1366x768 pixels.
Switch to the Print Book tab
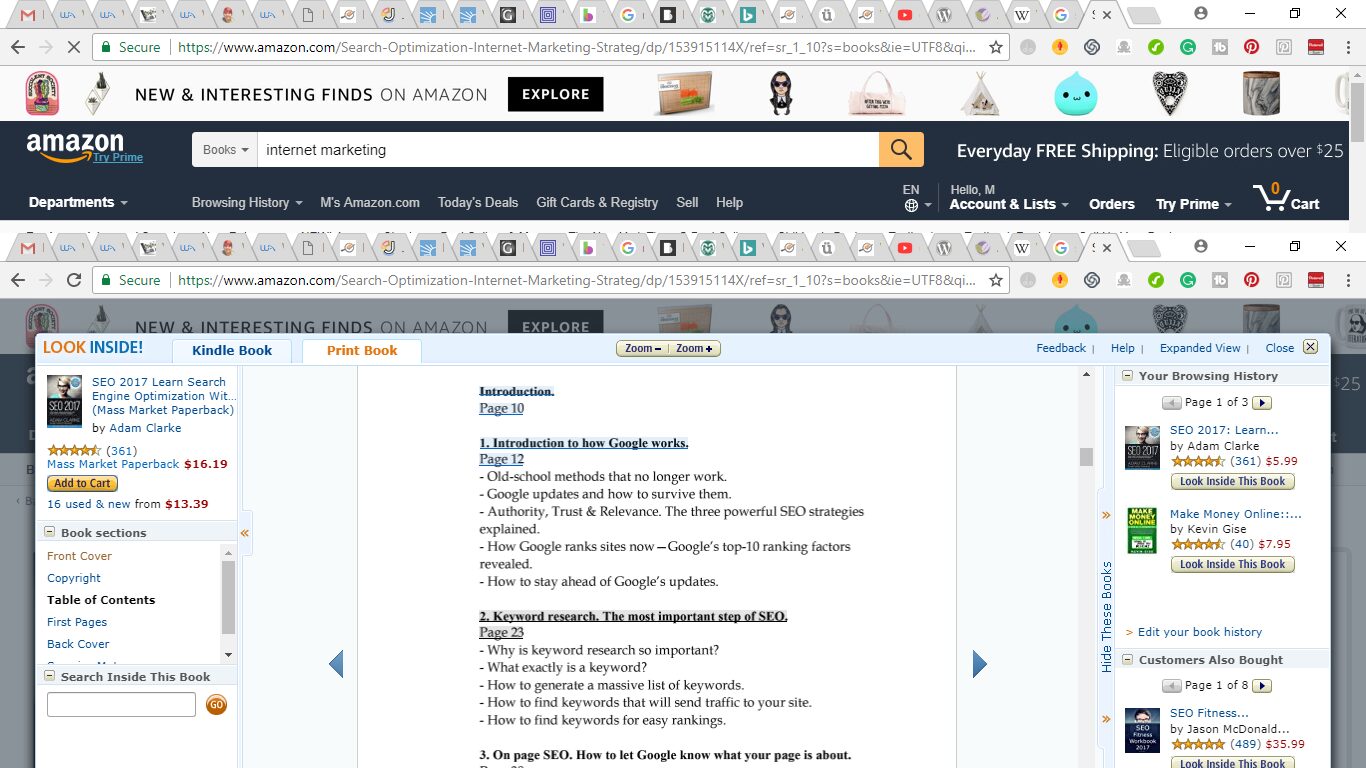(x=362, y=351)
